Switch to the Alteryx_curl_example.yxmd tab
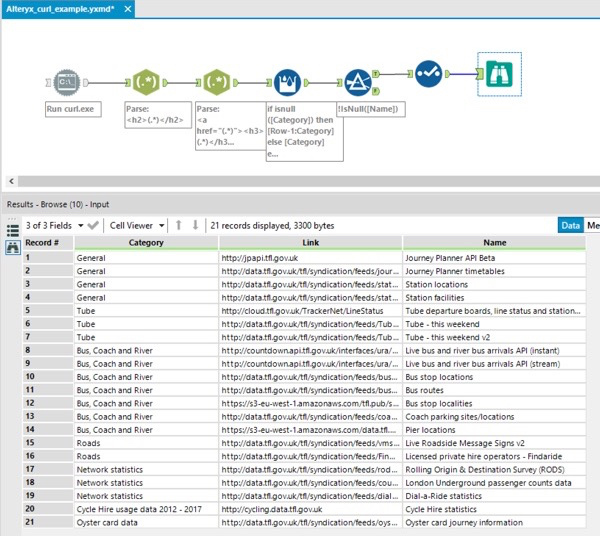This screenshot has width=600, height=536. click(60, 9)
